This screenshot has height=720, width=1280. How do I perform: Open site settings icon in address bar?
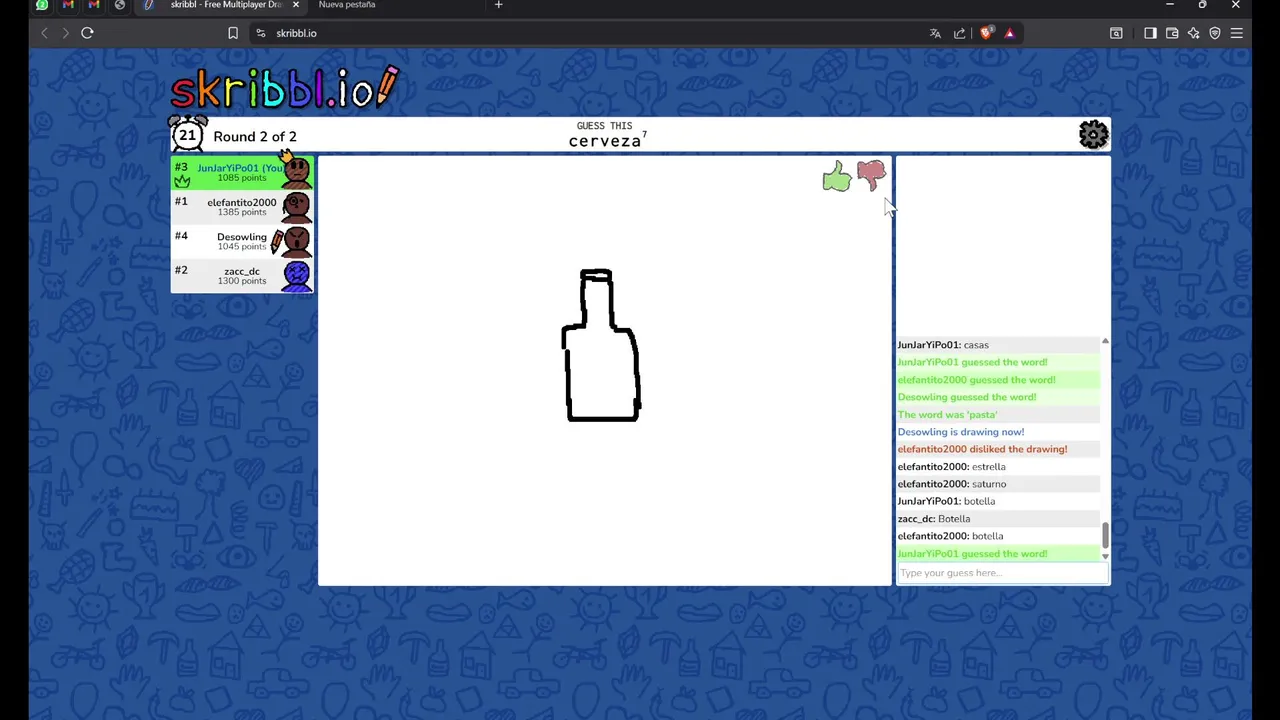pos(261,33)
